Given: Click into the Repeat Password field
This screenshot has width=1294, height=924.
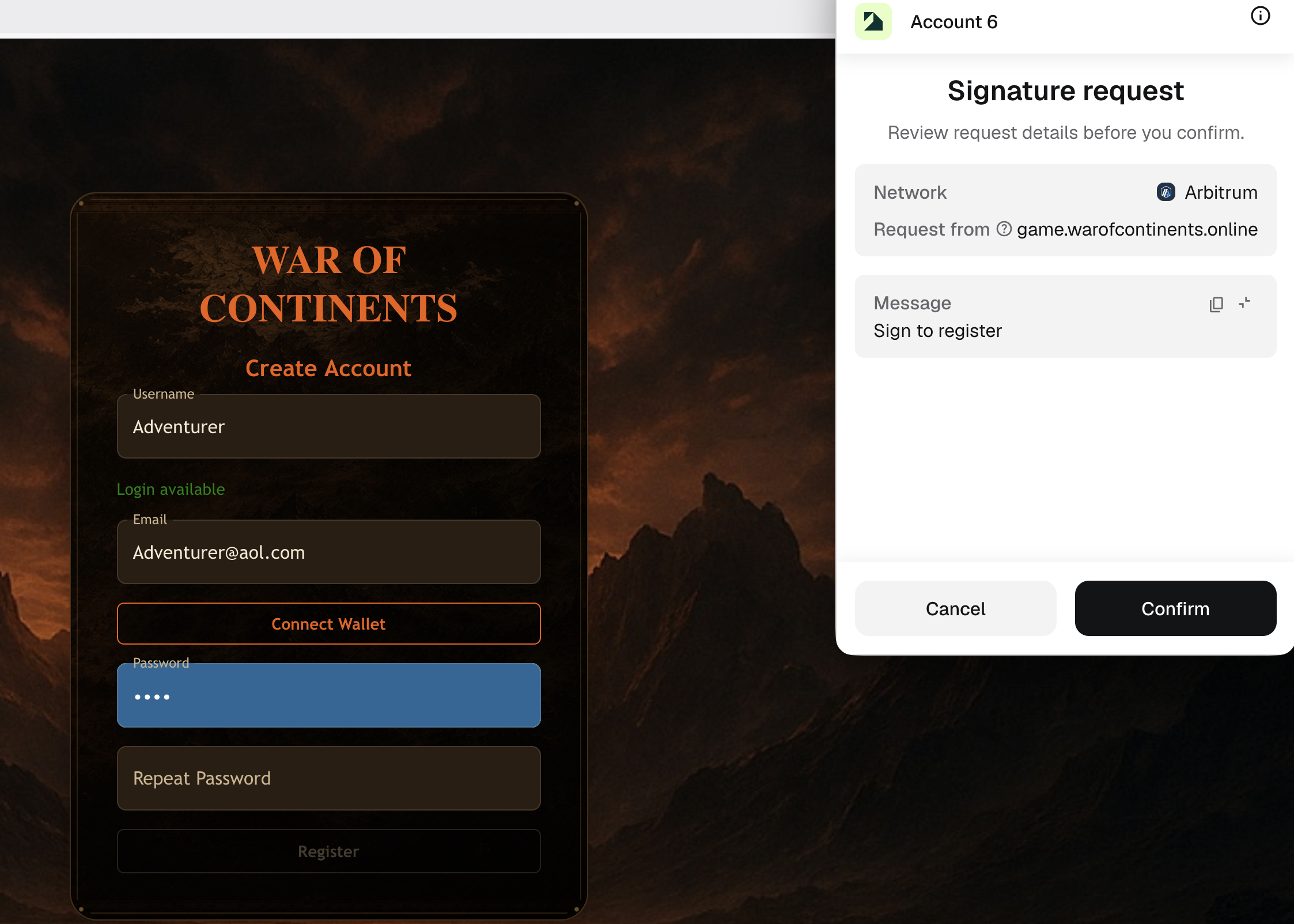Looking at the screenshot, I should click(328, 778).
